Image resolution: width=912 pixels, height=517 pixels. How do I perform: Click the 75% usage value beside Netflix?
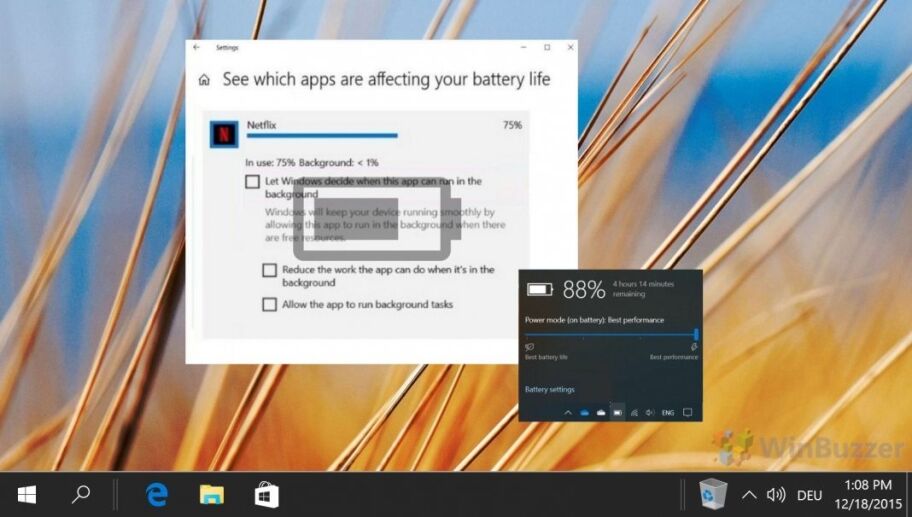[512, 125]
